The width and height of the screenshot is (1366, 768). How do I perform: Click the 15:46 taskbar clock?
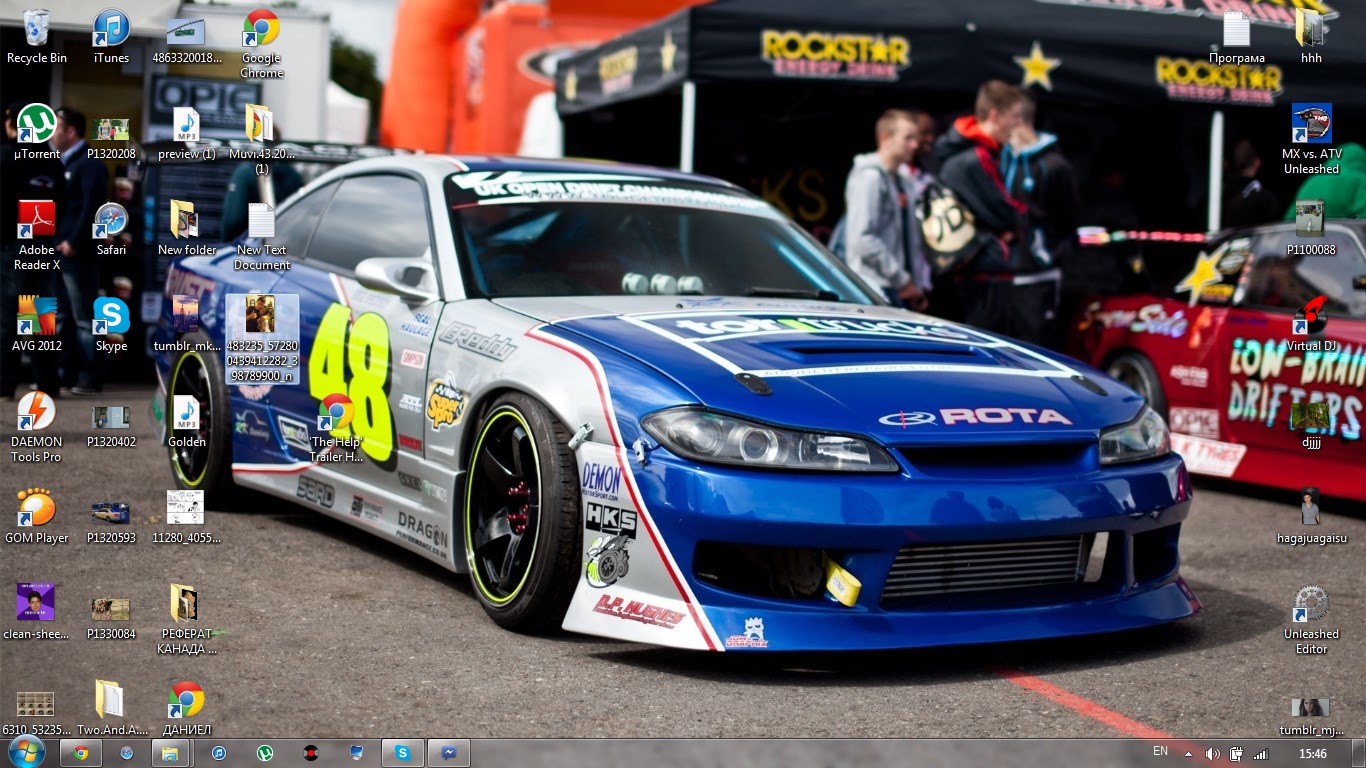(x=1313, y=753)
